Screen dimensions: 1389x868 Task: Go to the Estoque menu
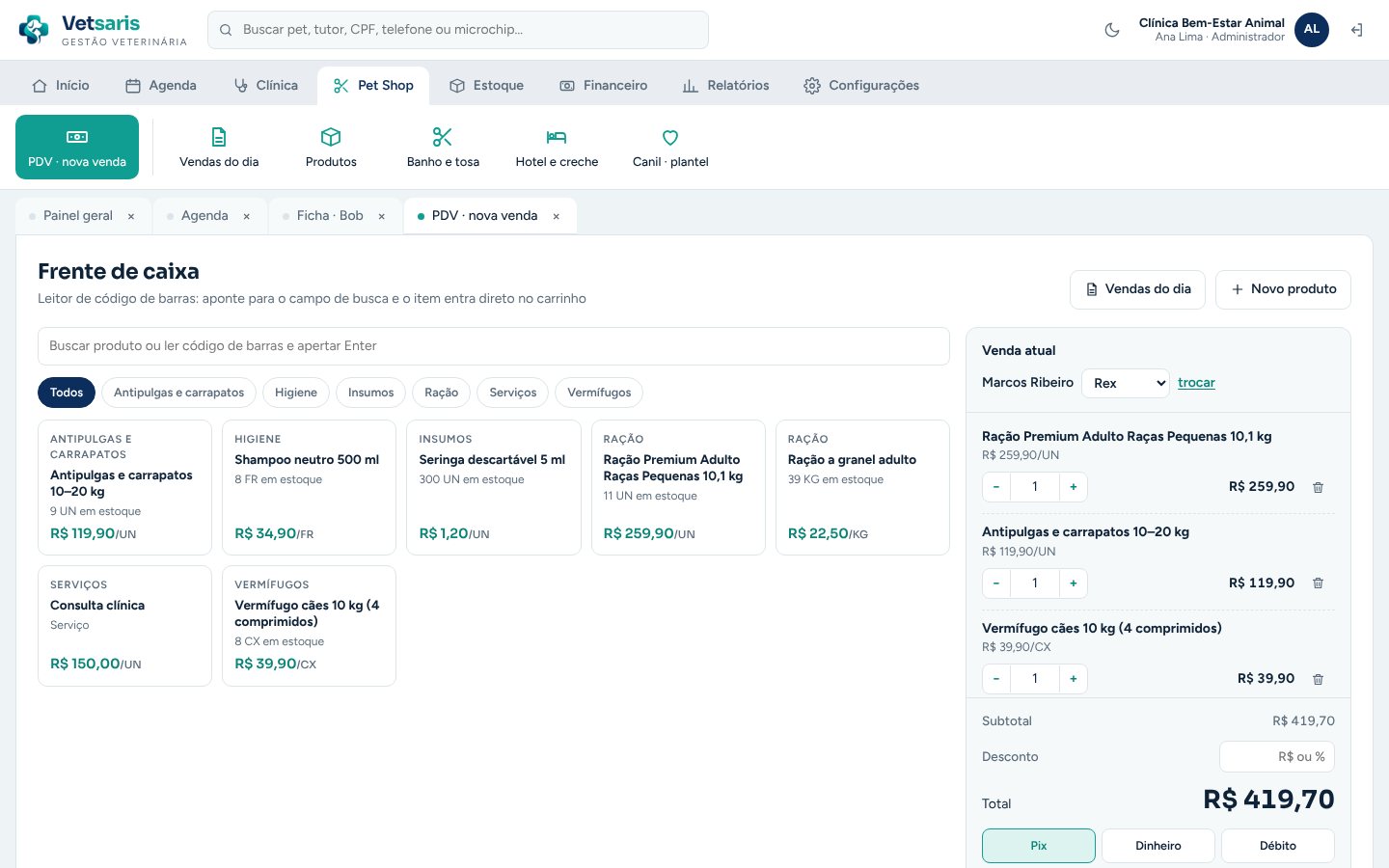click(x=486, y=86)
